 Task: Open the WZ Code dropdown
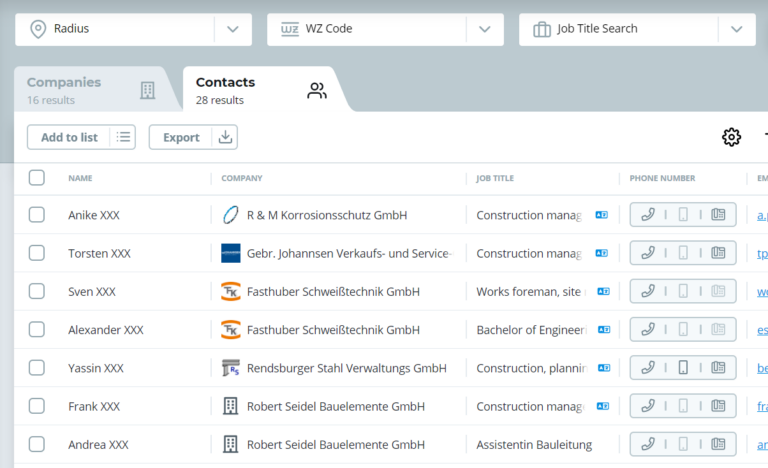coord(485,29)
